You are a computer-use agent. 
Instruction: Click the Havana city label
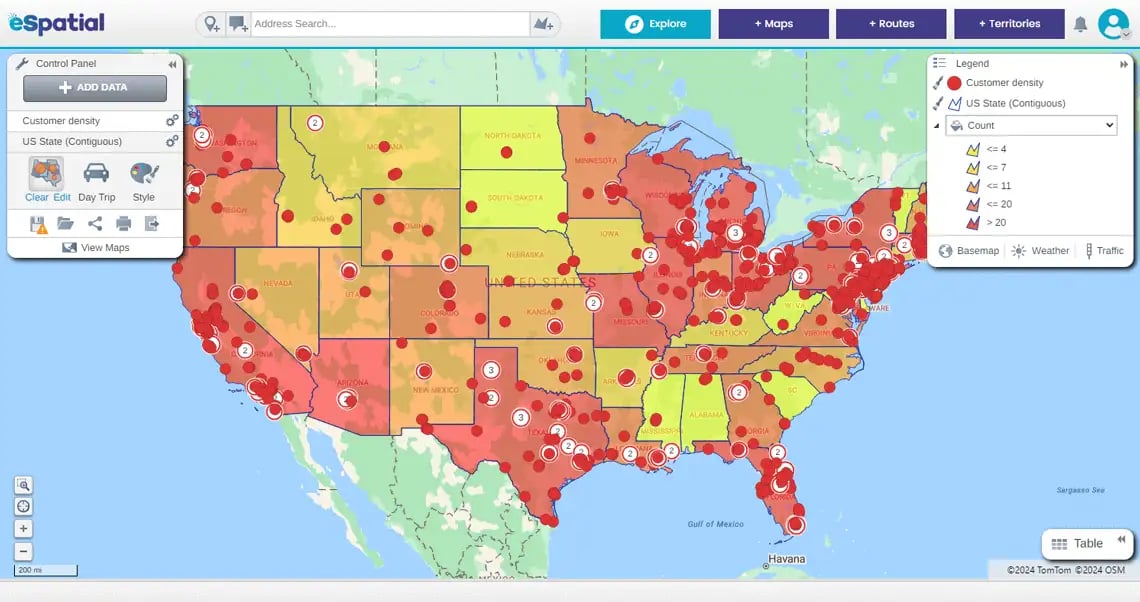click(x=787, y=559)
